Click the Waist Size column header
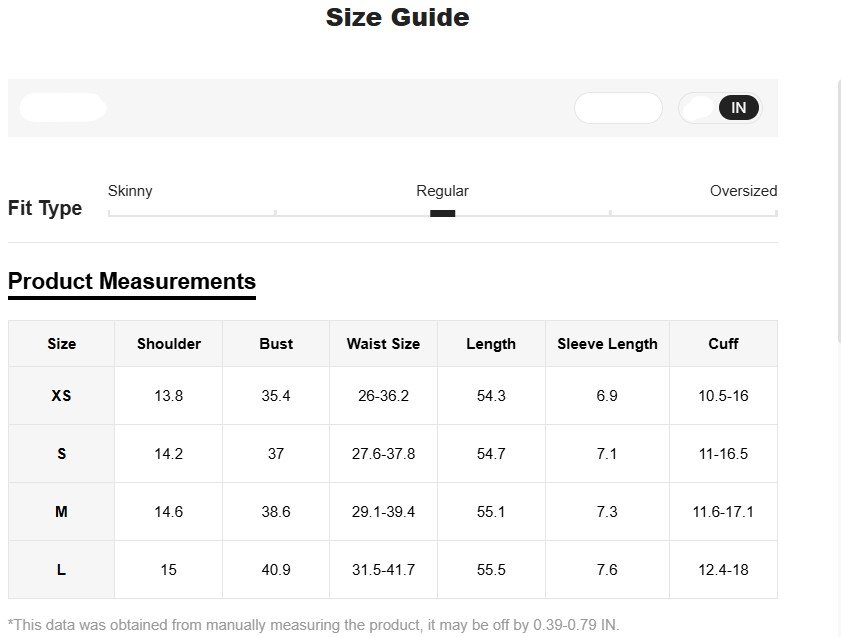Image resolution: width=841 pixels, height=637 pixels. click(x=383, y=343)
